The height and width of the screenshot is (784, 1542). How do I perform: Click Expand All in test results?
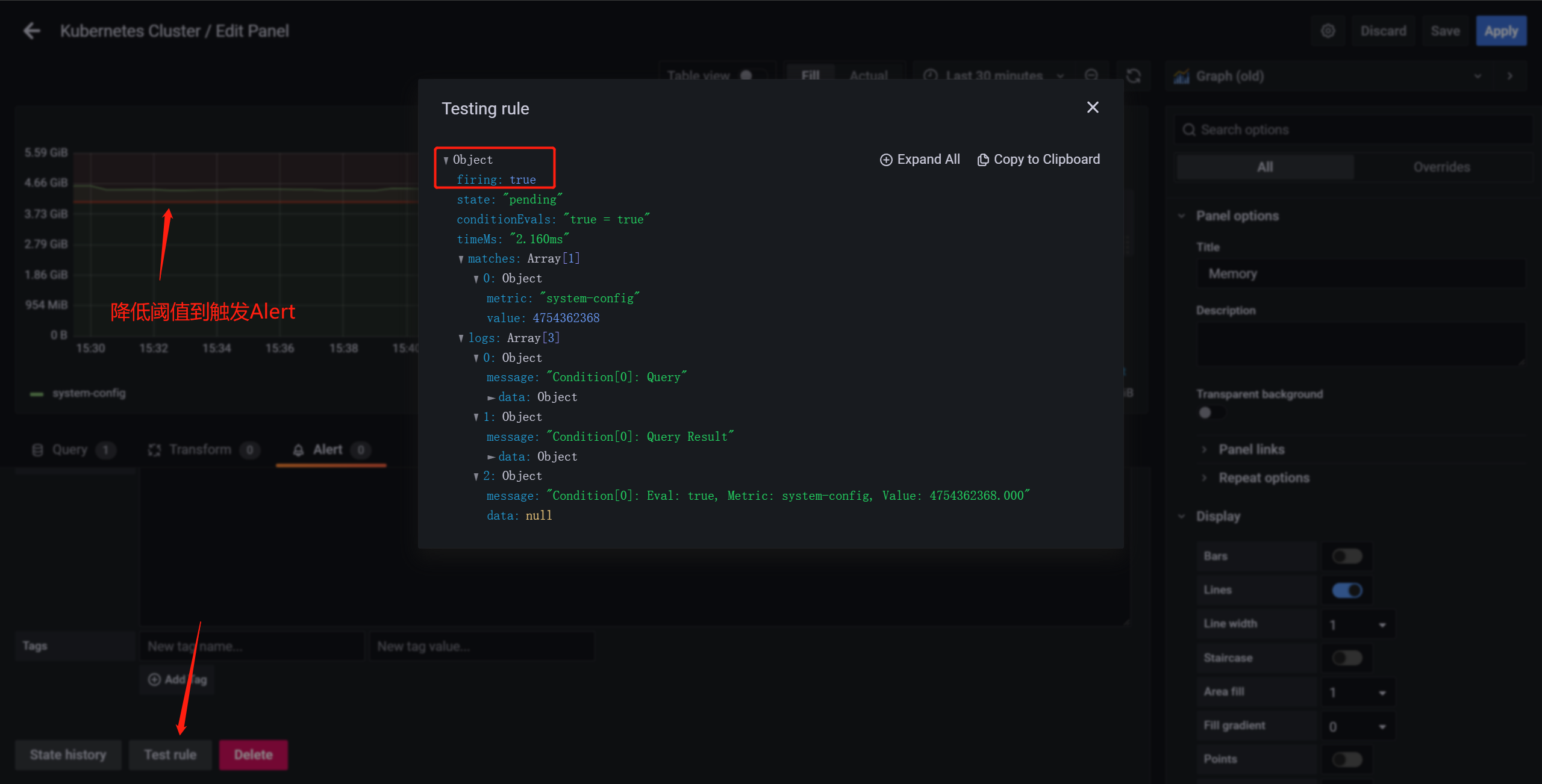[x=920, y=160]
